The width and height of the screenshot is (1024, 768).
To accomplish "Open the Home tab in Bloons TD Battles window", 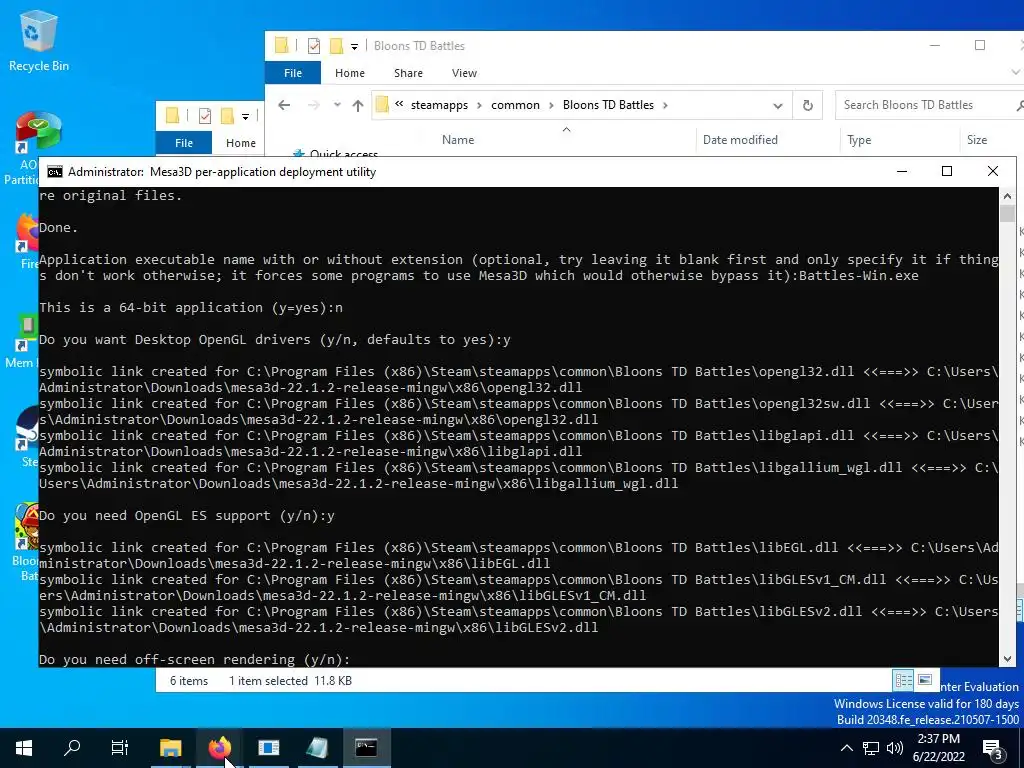I will 349,73.
